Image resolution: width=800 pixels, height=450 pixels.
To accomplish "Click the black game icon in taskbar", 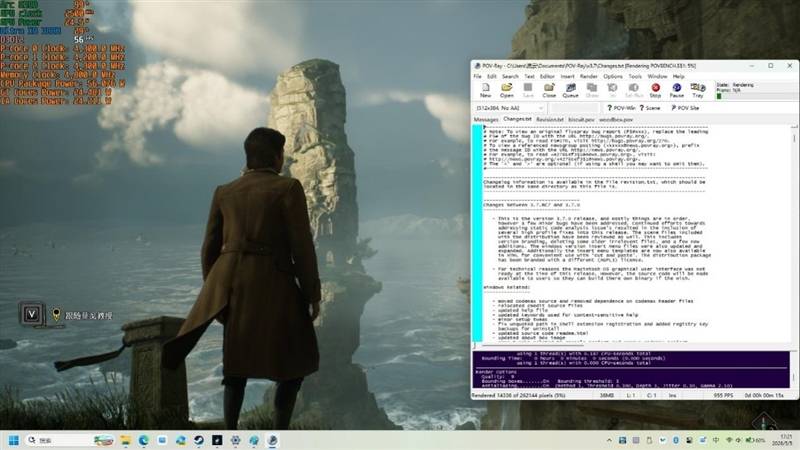I will [x=217, y=440].
